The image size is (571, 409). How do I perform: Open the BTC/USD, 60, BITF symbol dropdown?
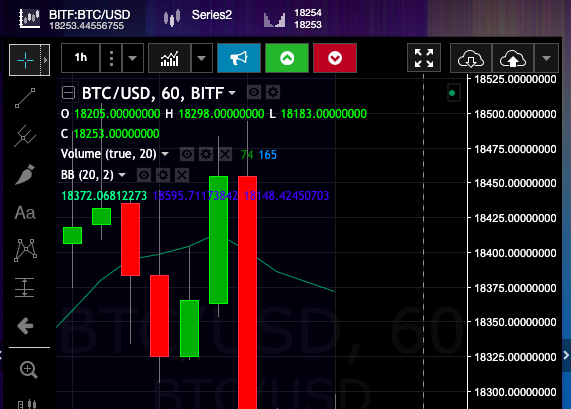[232, 93]
